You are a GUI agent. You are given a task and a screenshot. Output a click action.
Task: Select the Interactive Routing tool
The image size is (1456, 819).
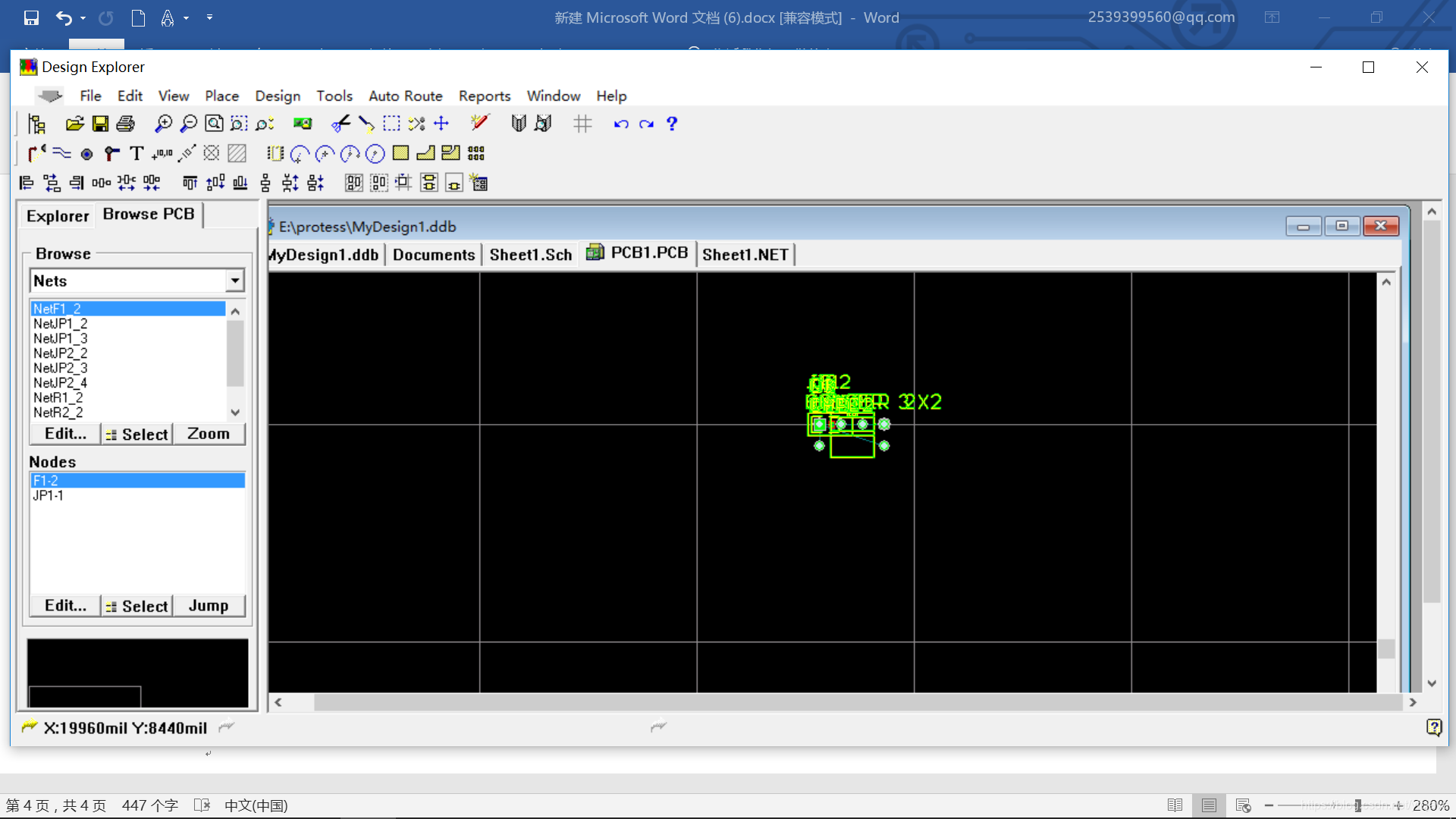[x=36, y=154]
